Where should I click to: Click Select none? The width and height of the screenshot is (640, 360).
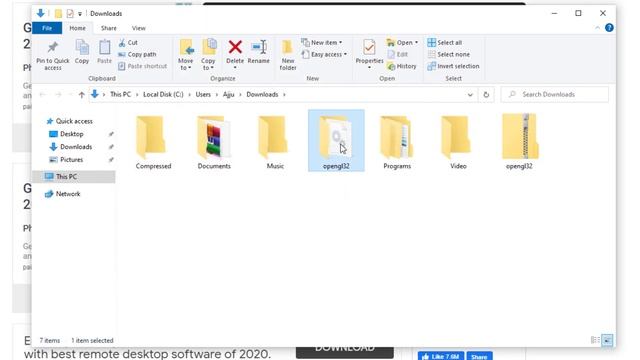(x=449, y=54)
